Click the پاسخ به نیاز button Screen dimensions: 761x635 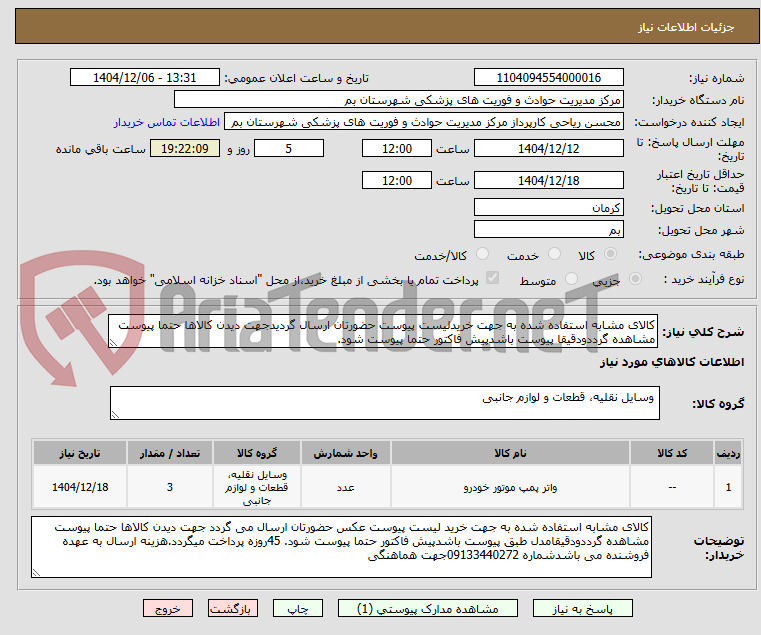click(x=583, y=608)
